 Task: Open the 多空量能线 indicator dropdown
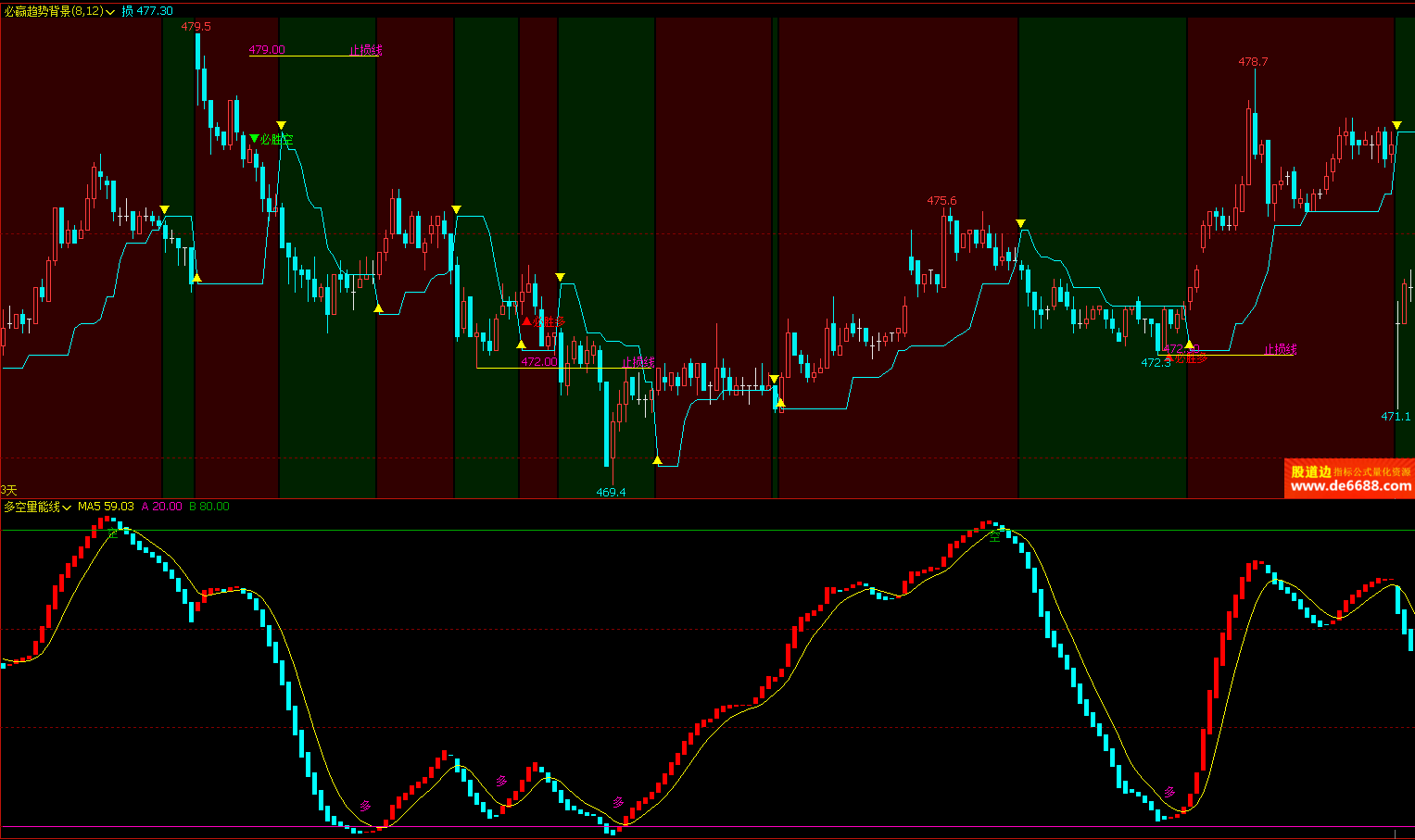point(68,508)
